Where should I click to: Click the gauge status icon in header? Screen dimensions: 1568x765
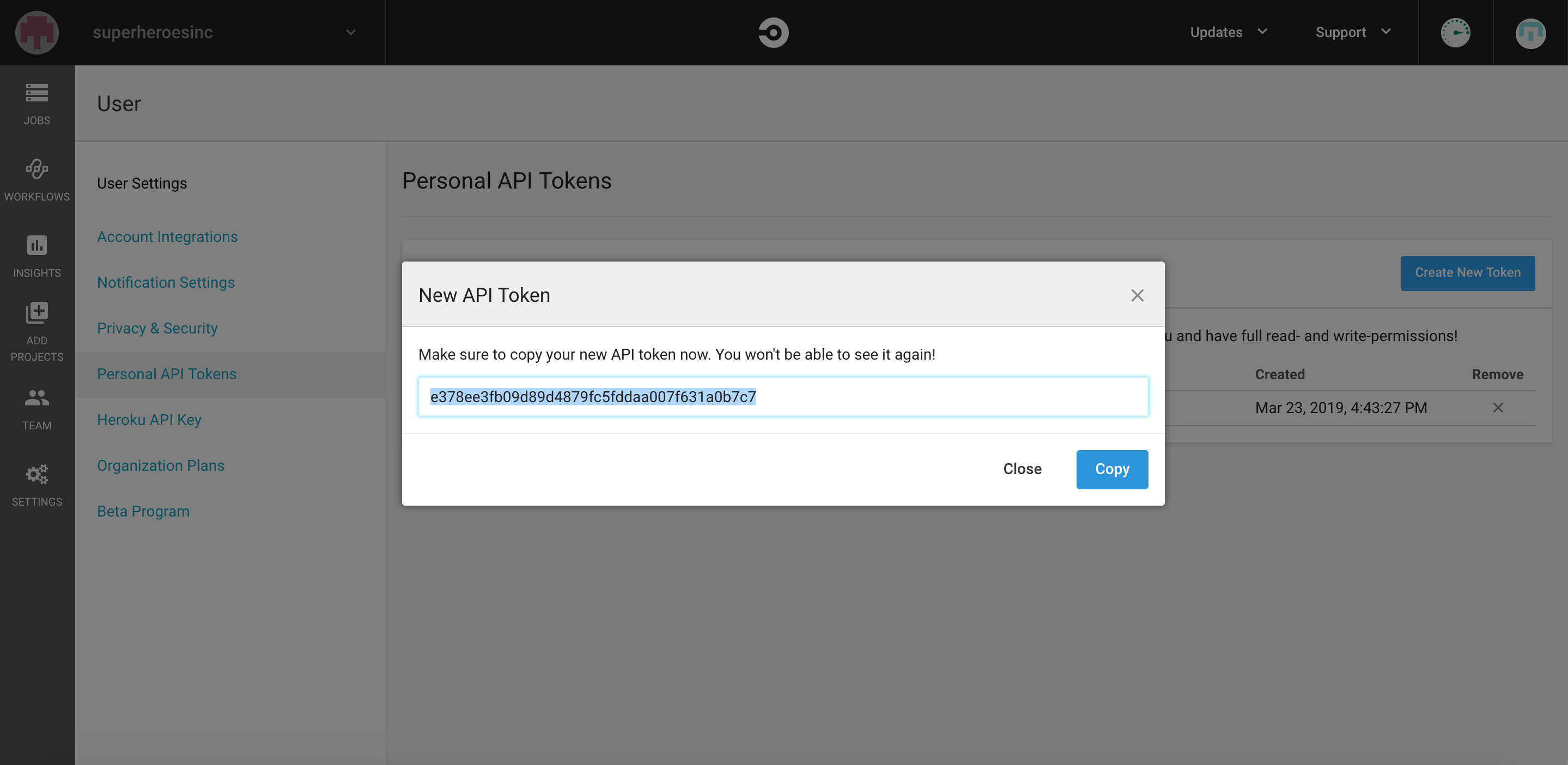1455,32
